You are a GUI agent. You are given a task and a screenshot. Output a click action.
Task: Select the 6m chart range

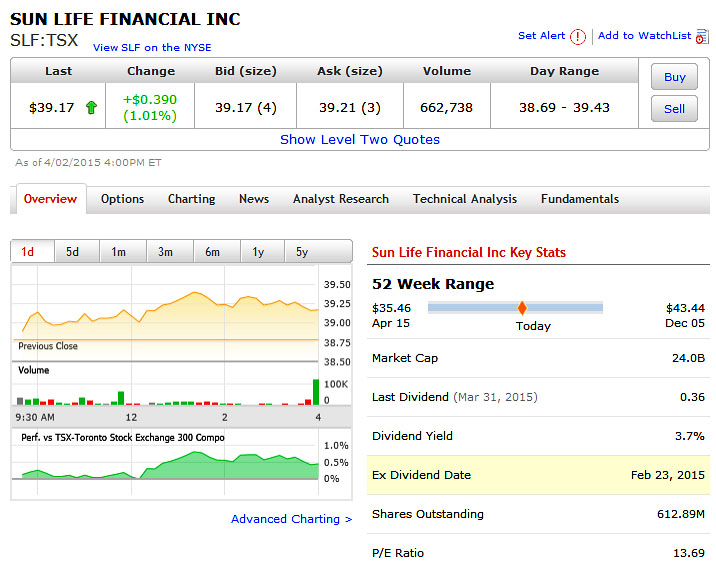coord(217,252)
